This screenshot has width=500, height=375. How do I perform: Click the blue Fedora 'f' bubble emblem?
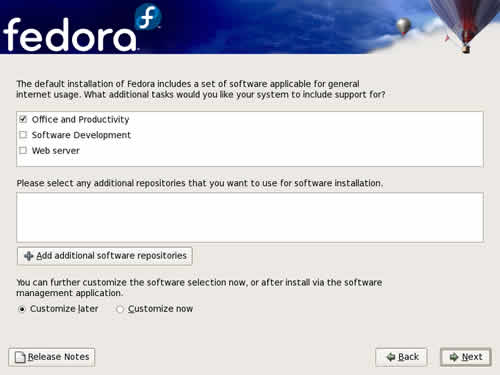(148, 17)
